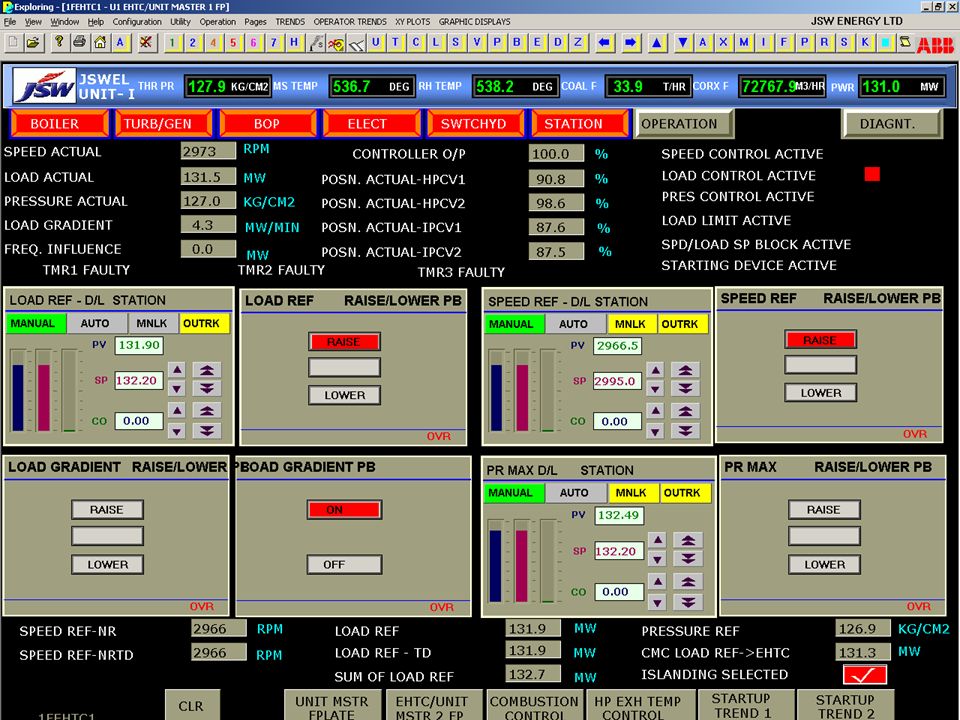
Task: Open help via the question mark icon
Action: 59,43
